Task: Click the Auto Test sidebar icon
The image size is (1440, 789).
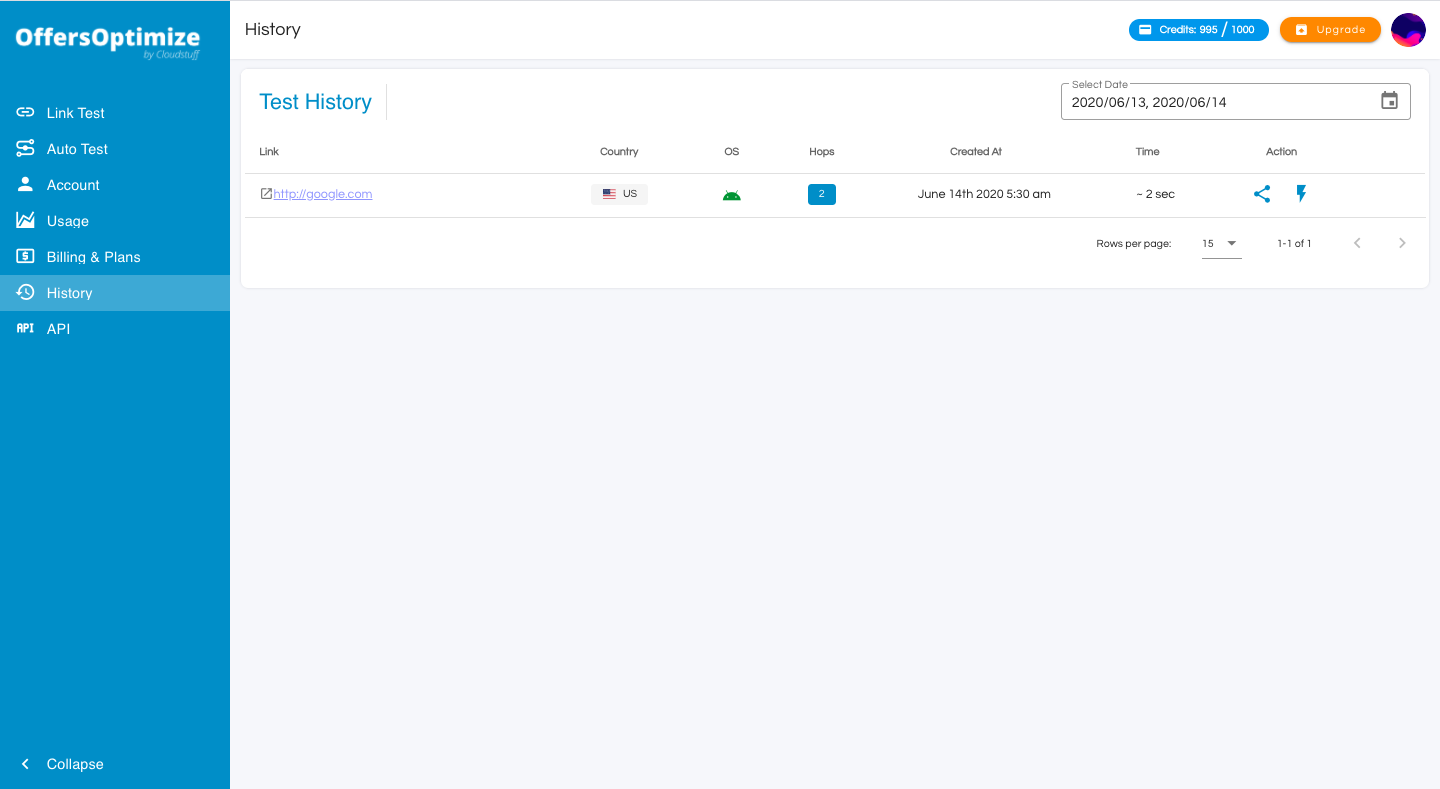Action: (25, 148)
